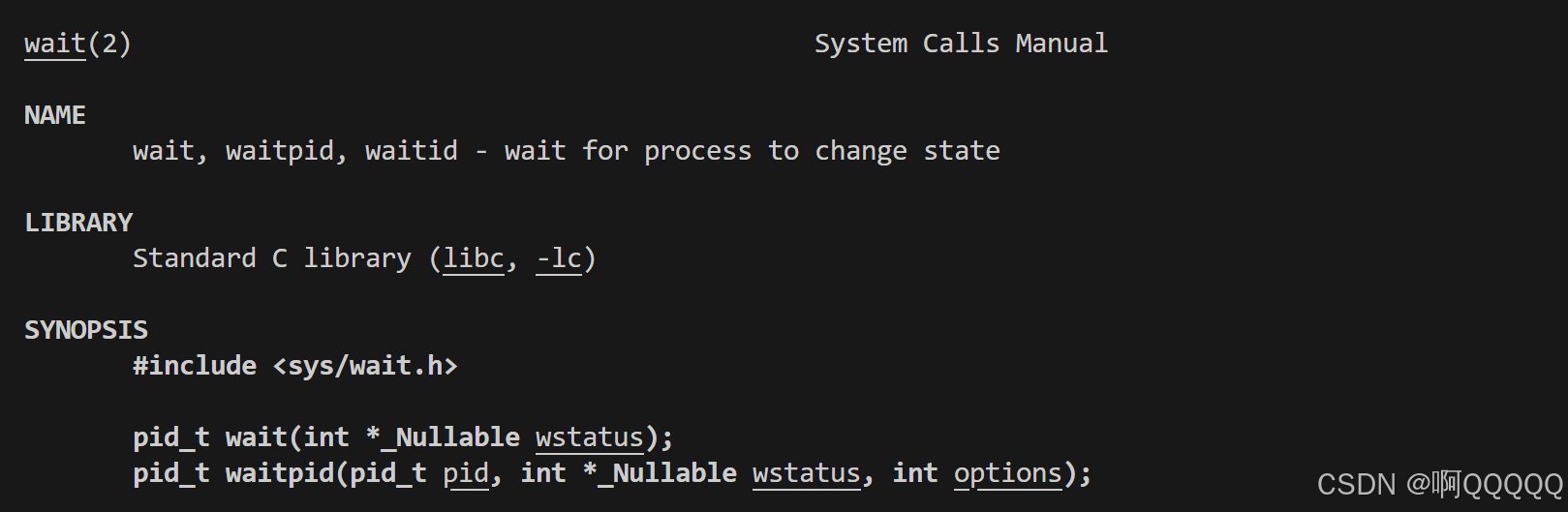Select the LIBRARY section heading
This screenshot has height=512, width=1568.
pos(78,223)
